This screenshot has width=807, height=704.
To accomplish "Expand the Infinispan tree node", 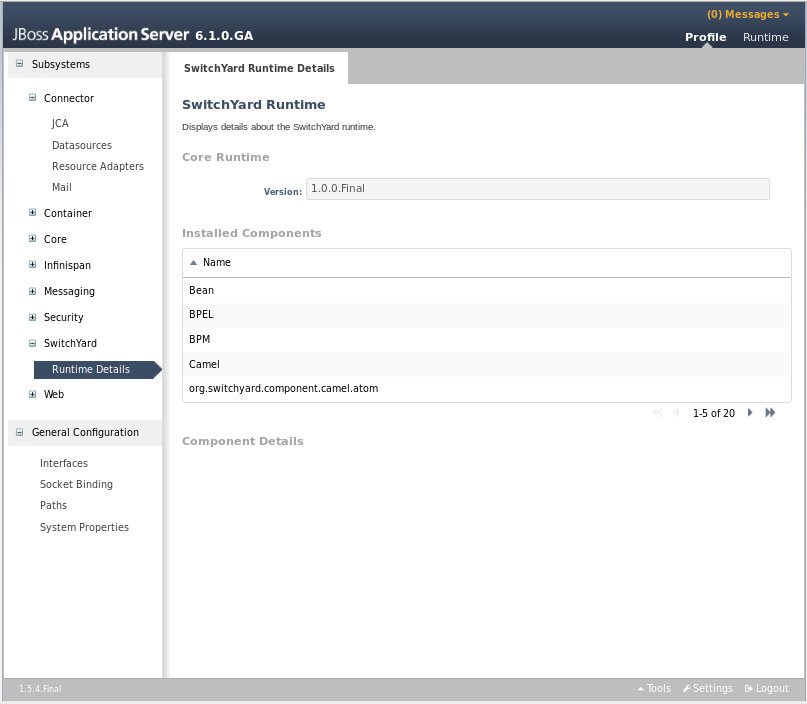I will point(32,265).
